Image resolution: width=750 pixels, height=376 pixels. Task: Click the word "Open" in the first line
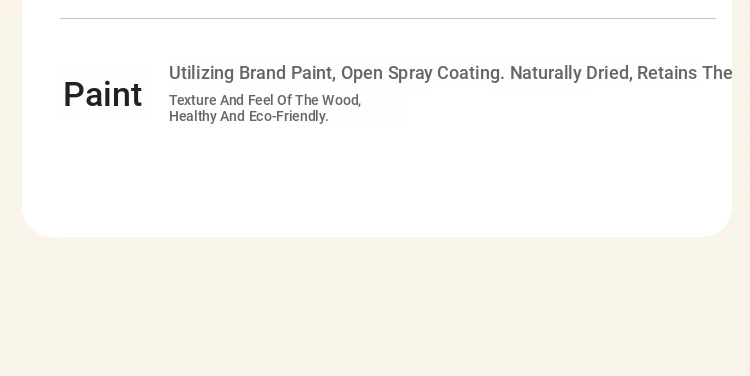pos(362,73)
